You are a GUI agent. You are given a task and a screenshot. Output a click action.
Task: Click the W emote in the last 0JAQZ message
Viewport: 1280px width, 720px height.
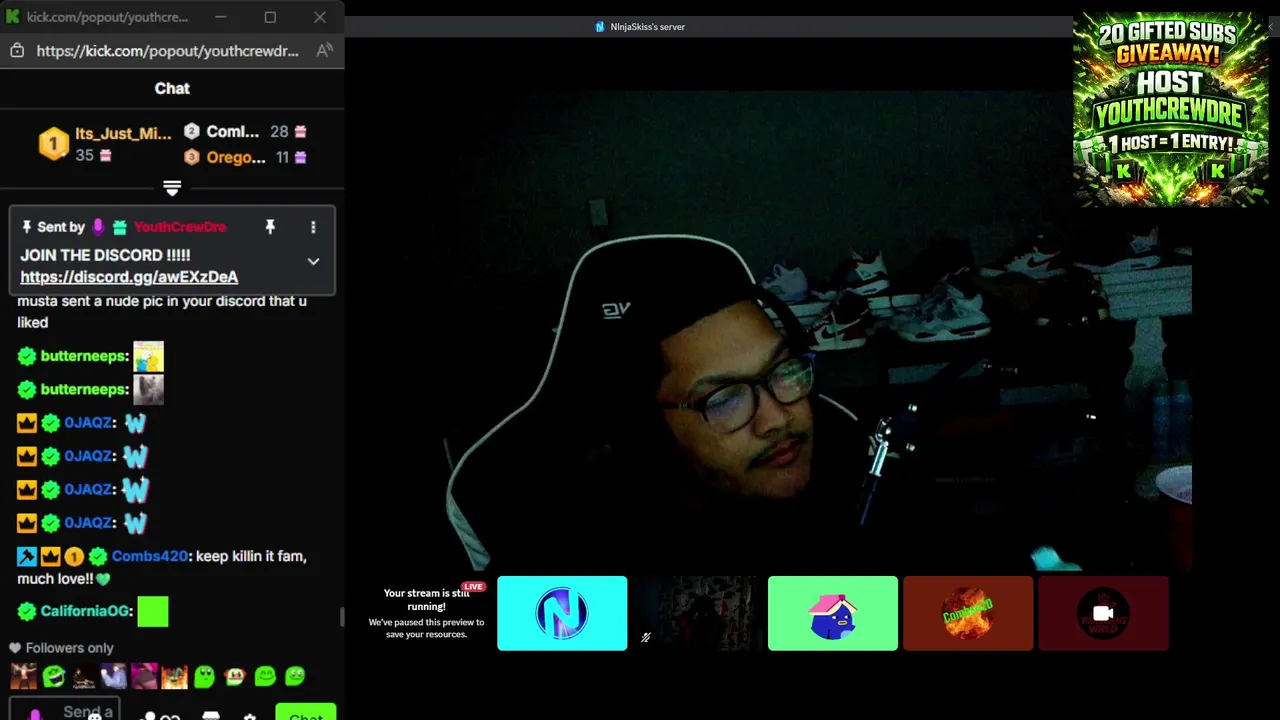135,522
